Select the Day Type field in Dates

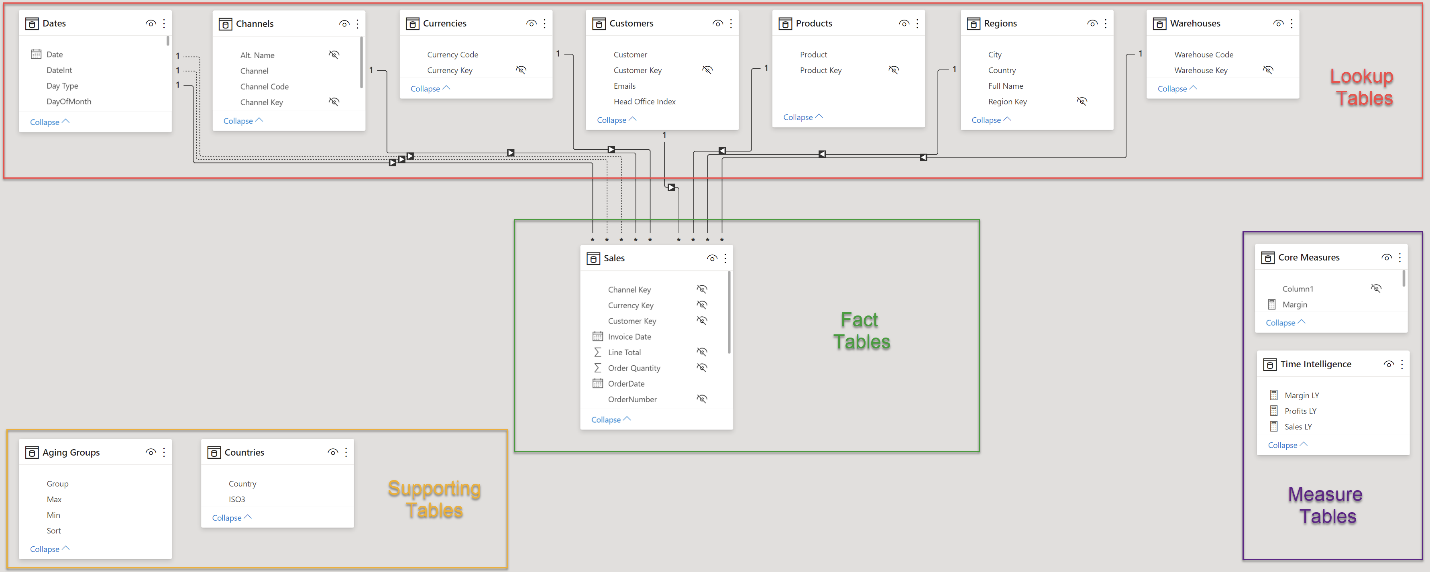click(x=62, y=86)
